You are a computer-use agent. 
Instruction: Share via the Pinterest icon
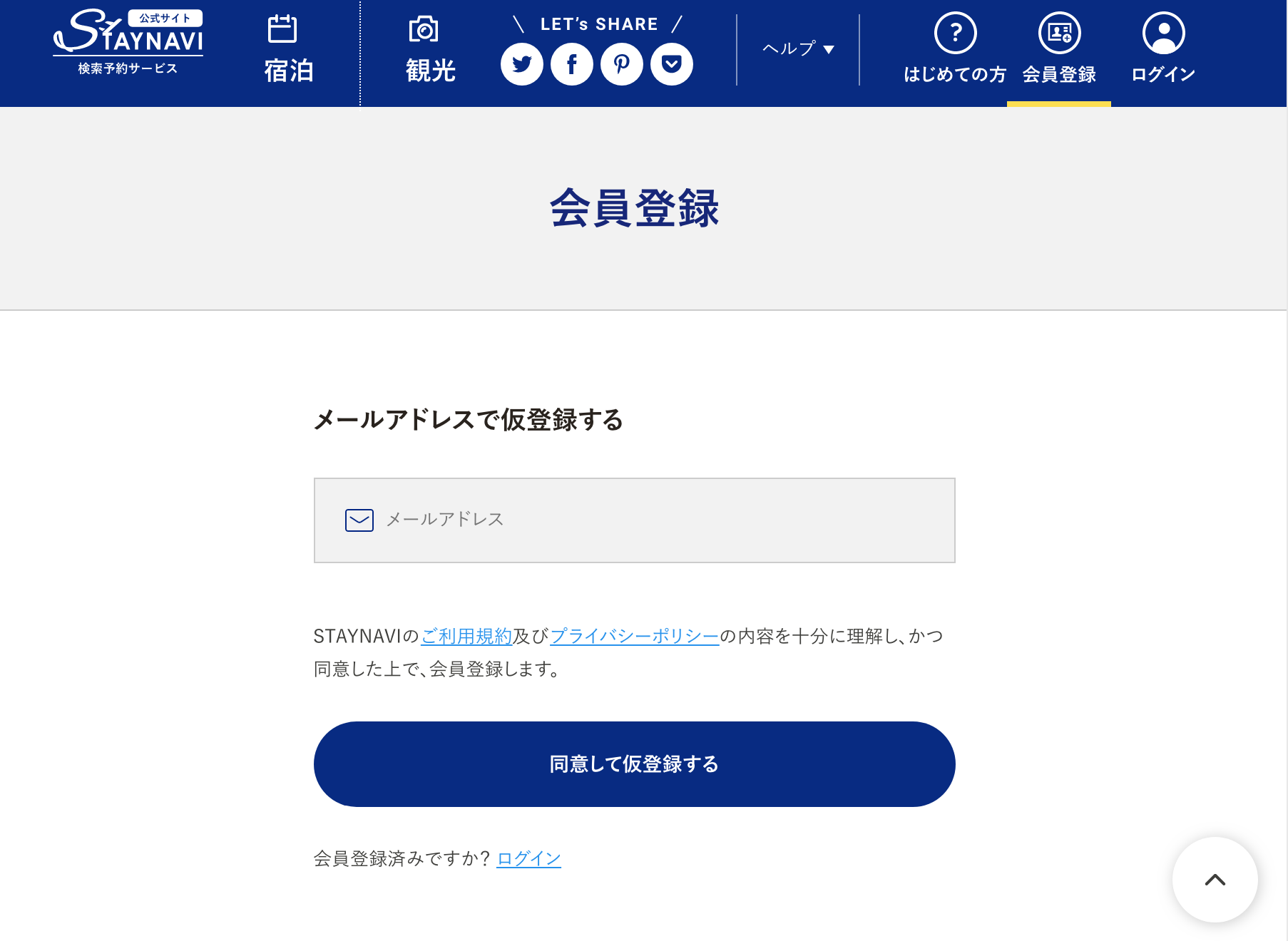tap(622, 64)
